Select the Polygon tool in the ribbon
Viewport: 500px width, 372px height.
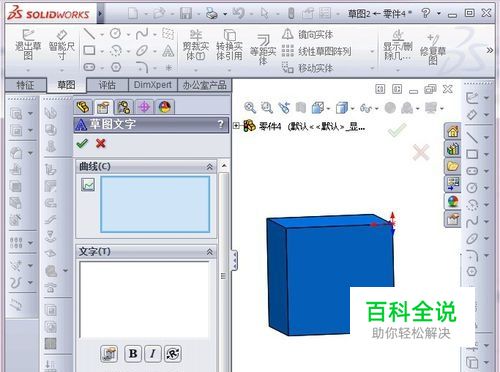116,67
